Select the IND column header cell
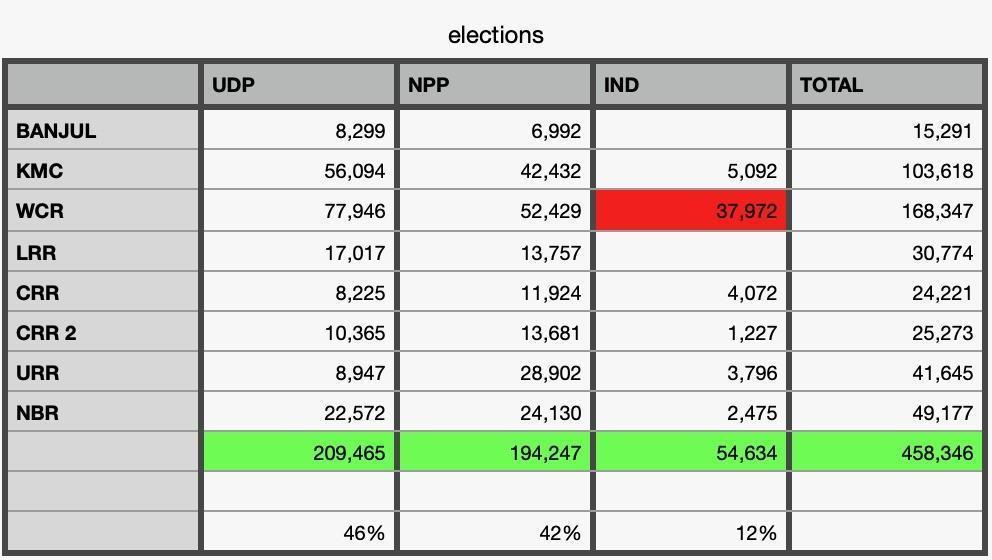This screenshot has height=560, width=992. (x=690, y=85)
